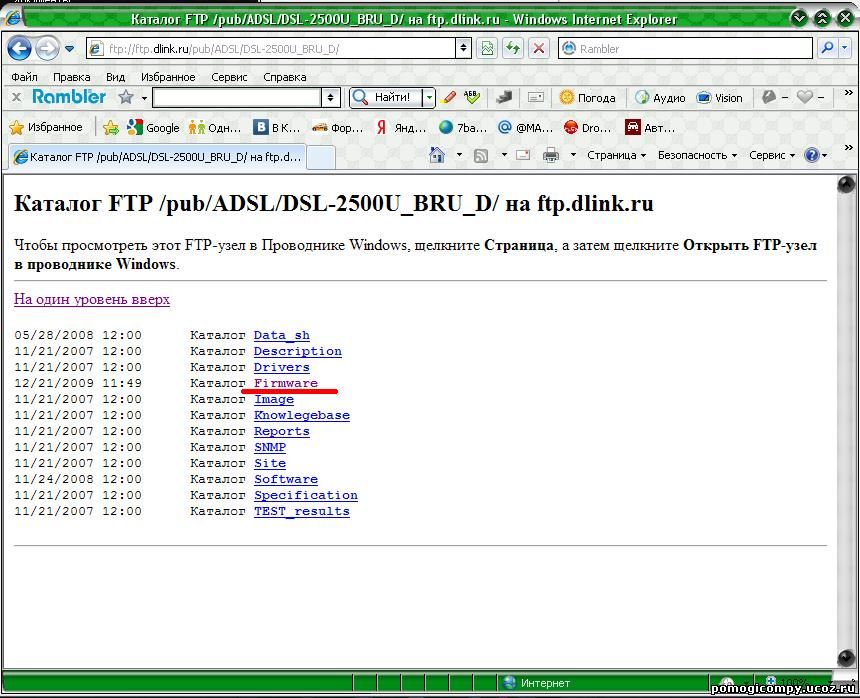Open the Избранное favorites star button
The width and height of the screenshot is (860, 698).
click(x=46, y=128)
